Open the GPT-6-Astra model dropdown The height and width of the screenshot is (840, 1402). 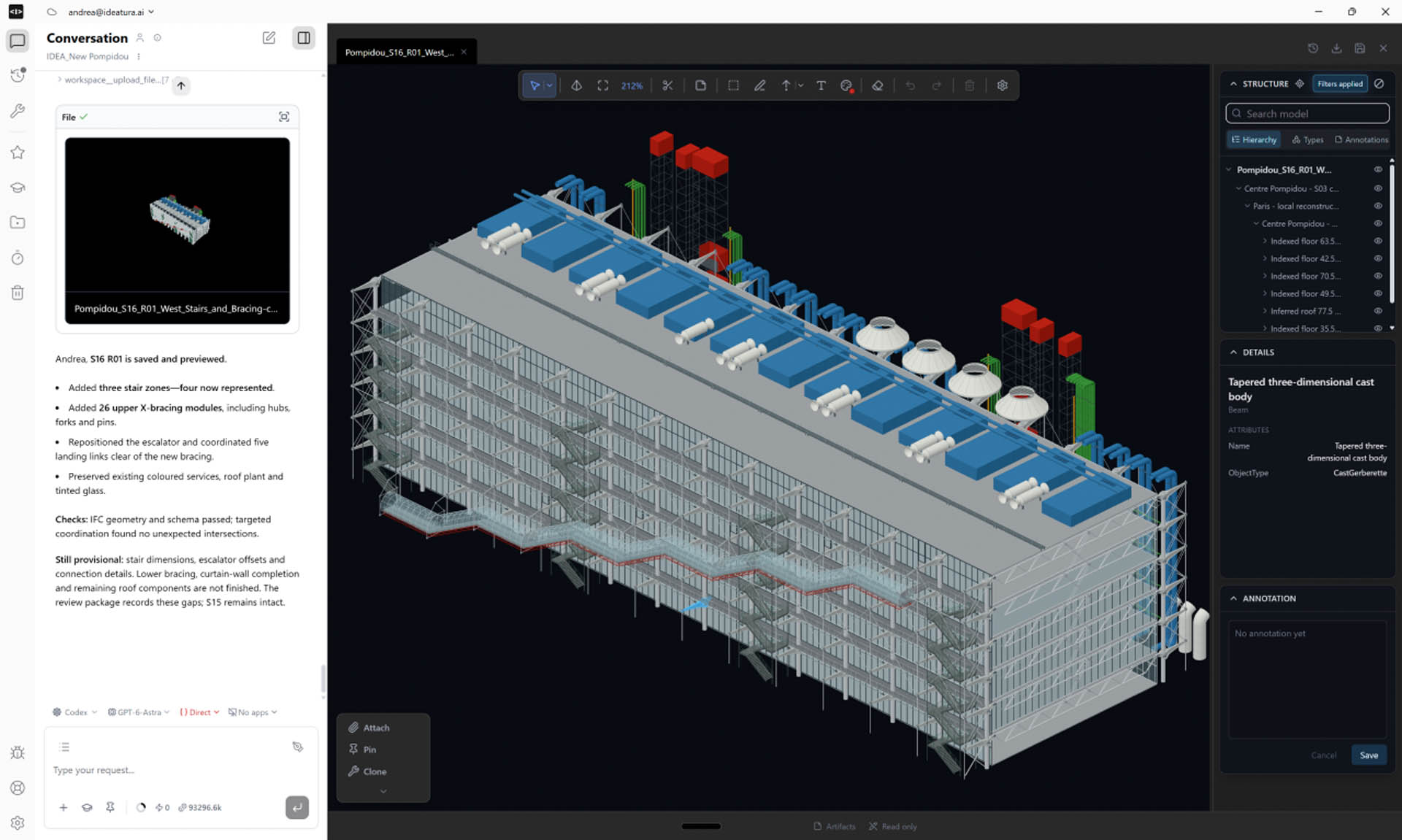(x=139, y=712)
